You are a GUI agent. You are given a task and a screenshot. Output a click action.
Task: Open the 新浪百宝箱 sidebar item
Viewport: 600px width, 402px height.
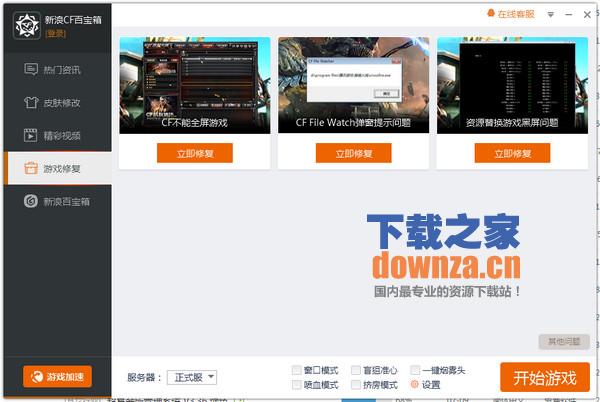(57, 201)
